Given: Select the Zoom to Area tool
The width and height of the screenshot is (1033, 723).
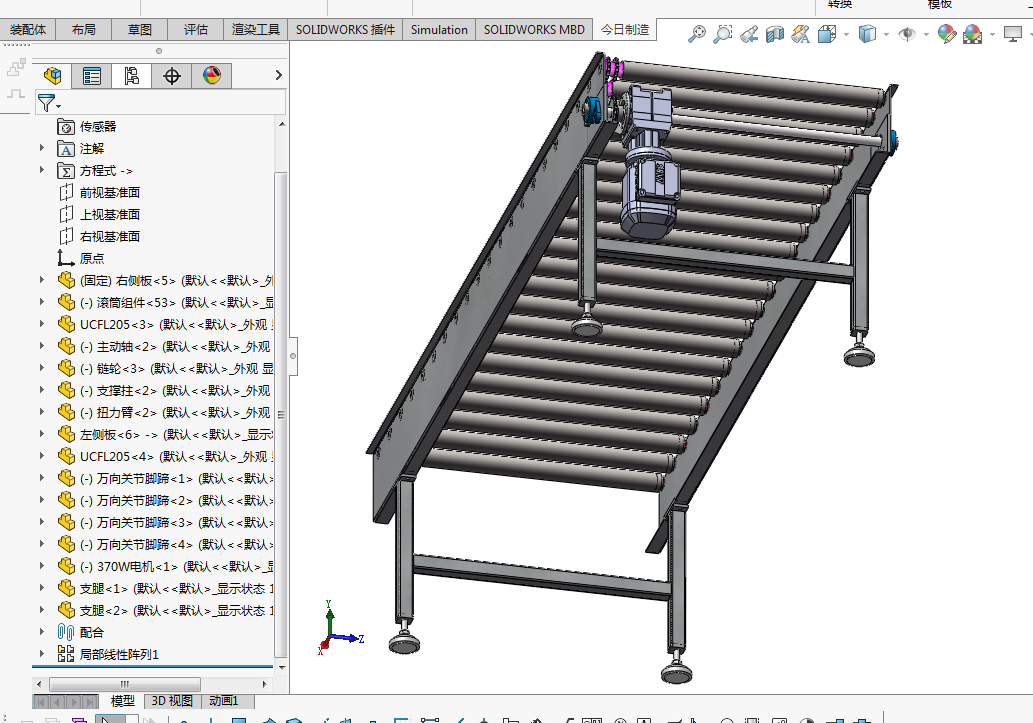Looking at the screenshot, I should [x=723, y=34].
